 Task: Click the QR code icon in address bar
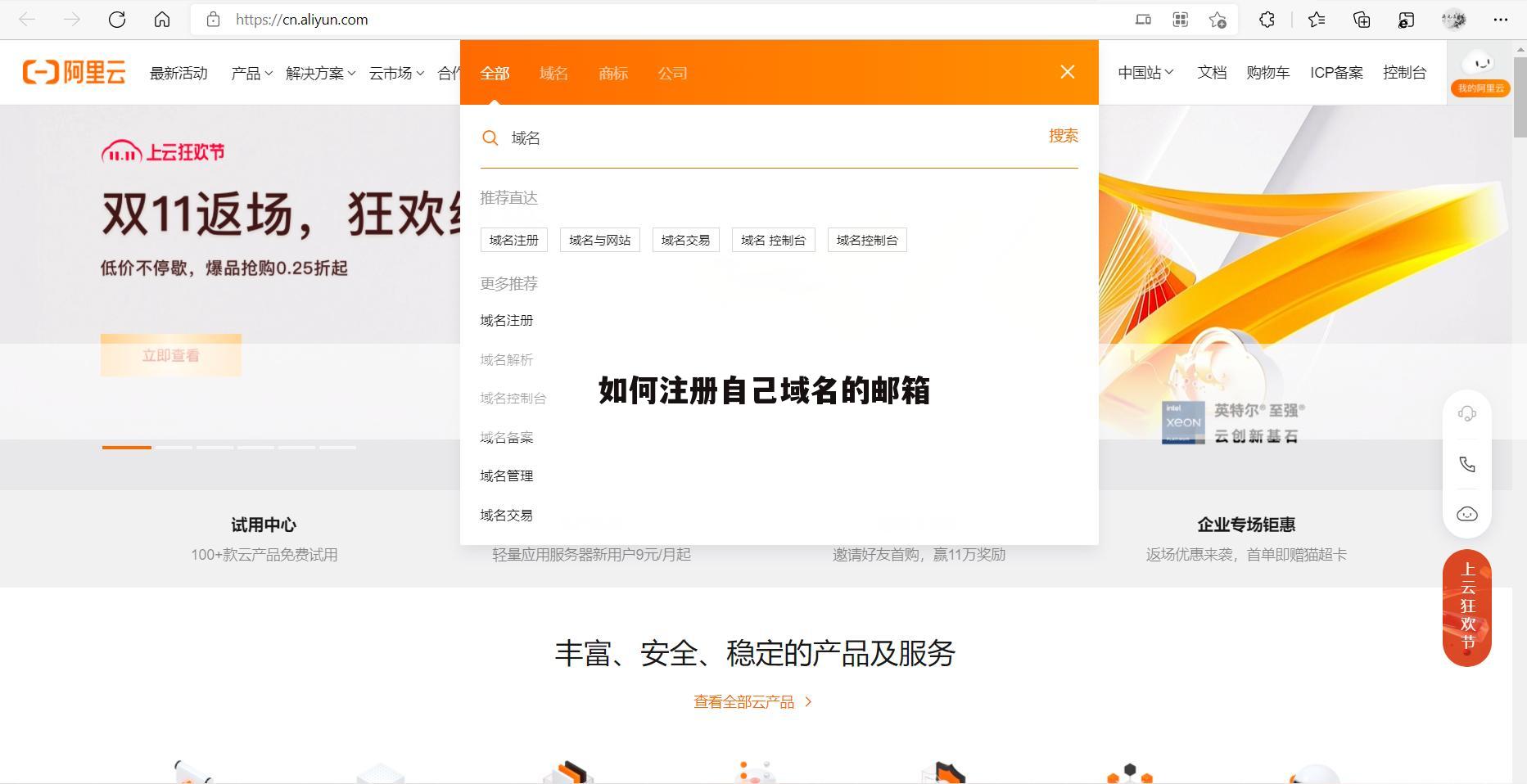coord(1180,20)
